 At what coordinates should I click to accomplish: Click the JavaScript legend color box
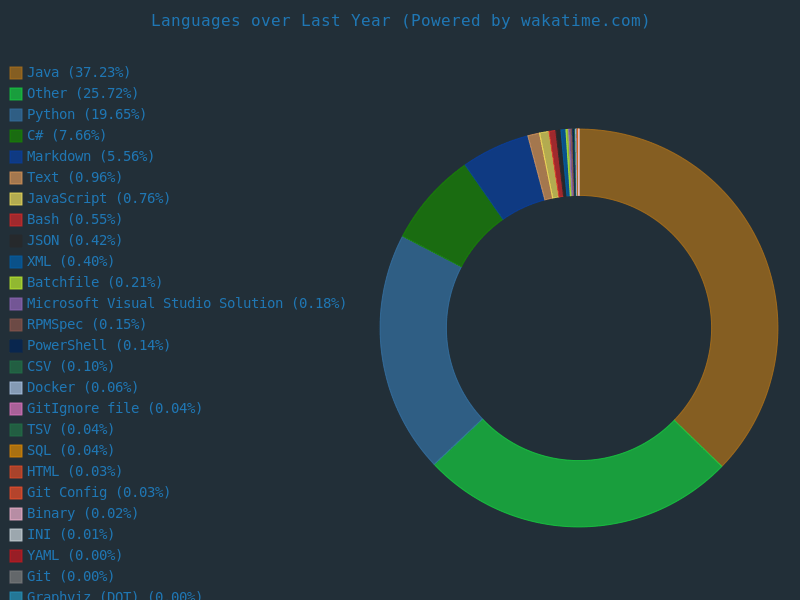[x=16, y=197]
